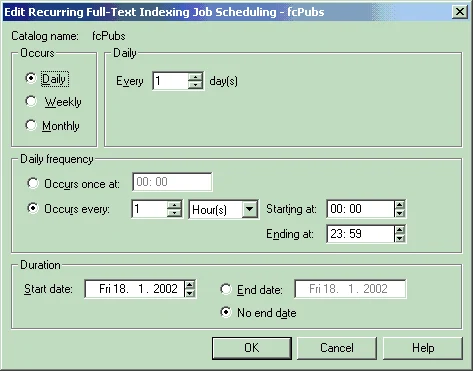Increase the Start date value

[190, 285]
